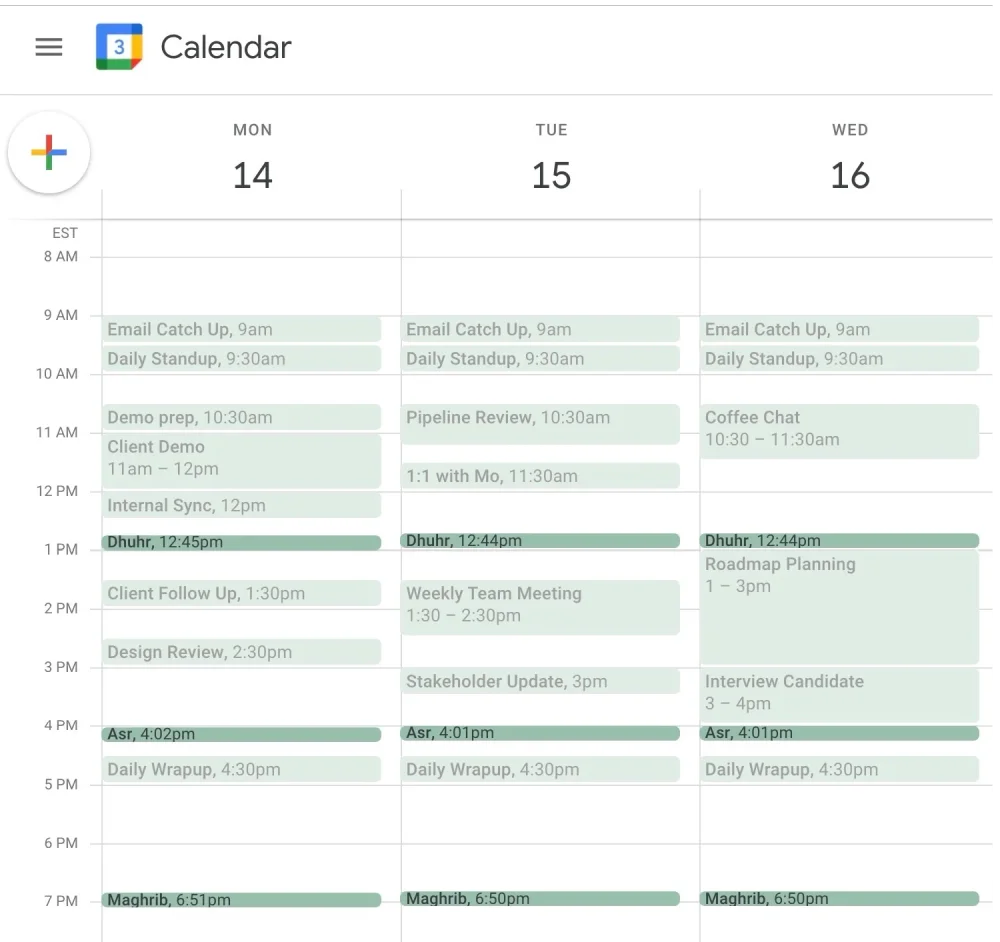Open Weekly Team Meeting event
The width and height of the screenshot is (1000, 942).
(x=540, y=607)
